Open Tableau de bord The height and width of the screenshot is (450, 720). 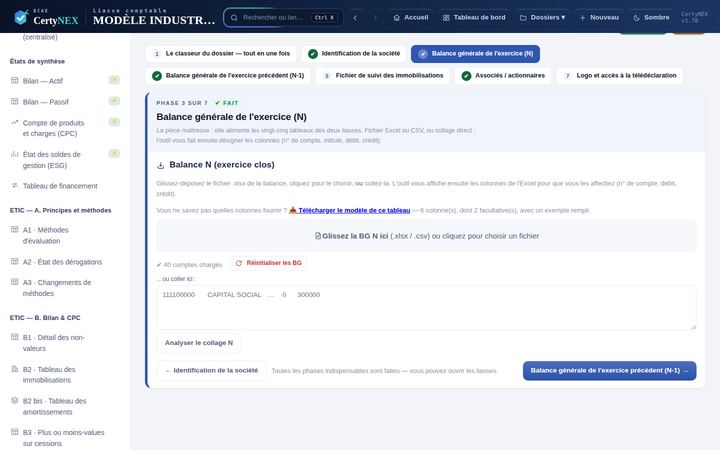tap(474, 17)
